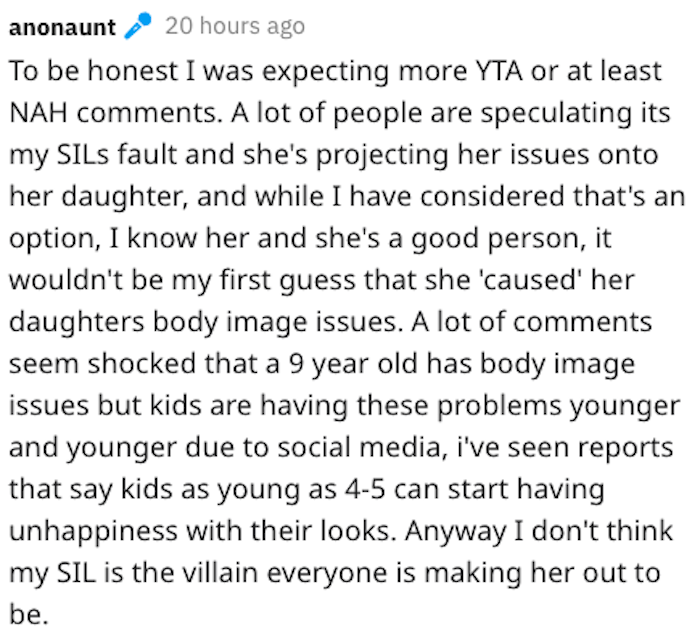Open the '20 hours ago' timestamp permalink

(x=235, y=26)
